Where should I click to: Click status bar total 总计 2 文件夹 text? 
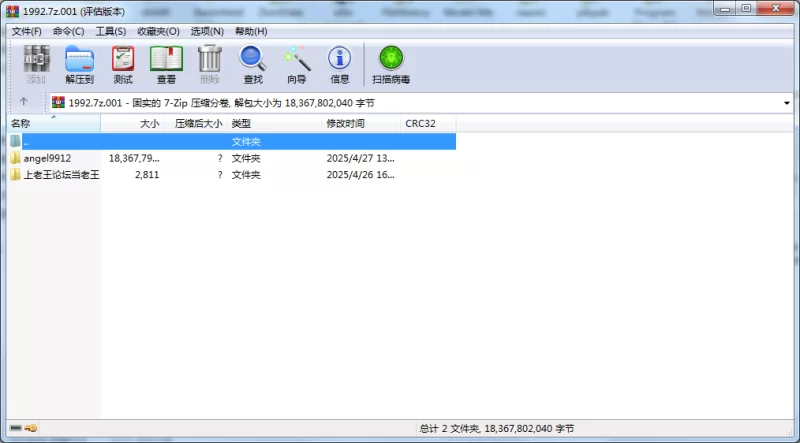tap(496, 428)
